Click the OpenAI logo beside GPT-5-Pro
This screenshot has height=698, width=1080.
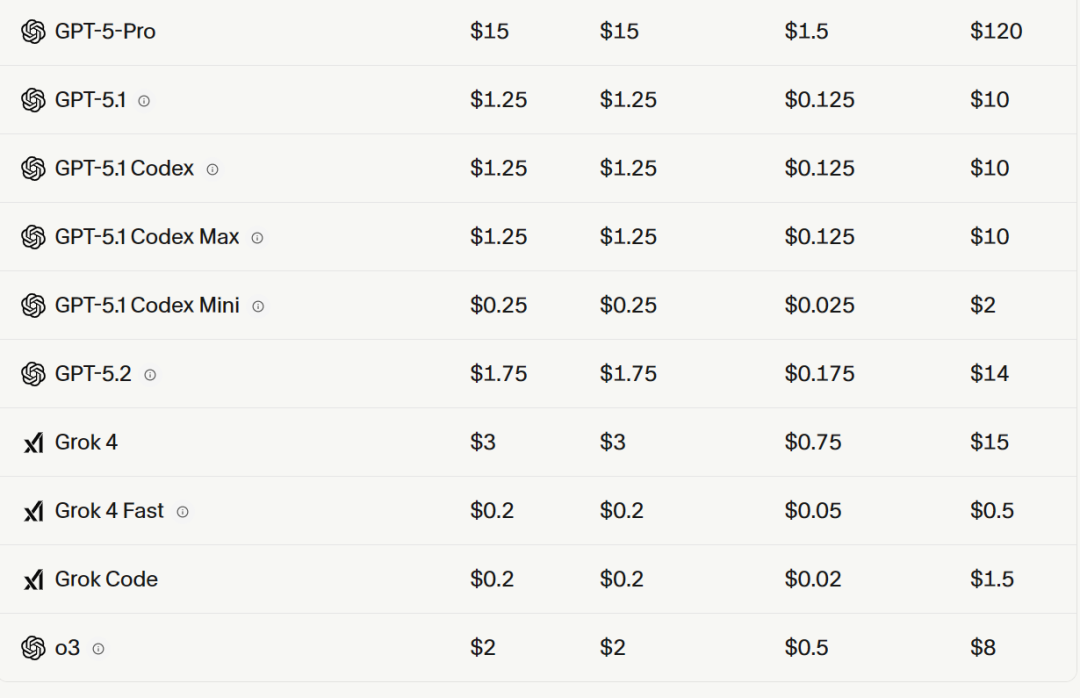[x=33, y=32]
